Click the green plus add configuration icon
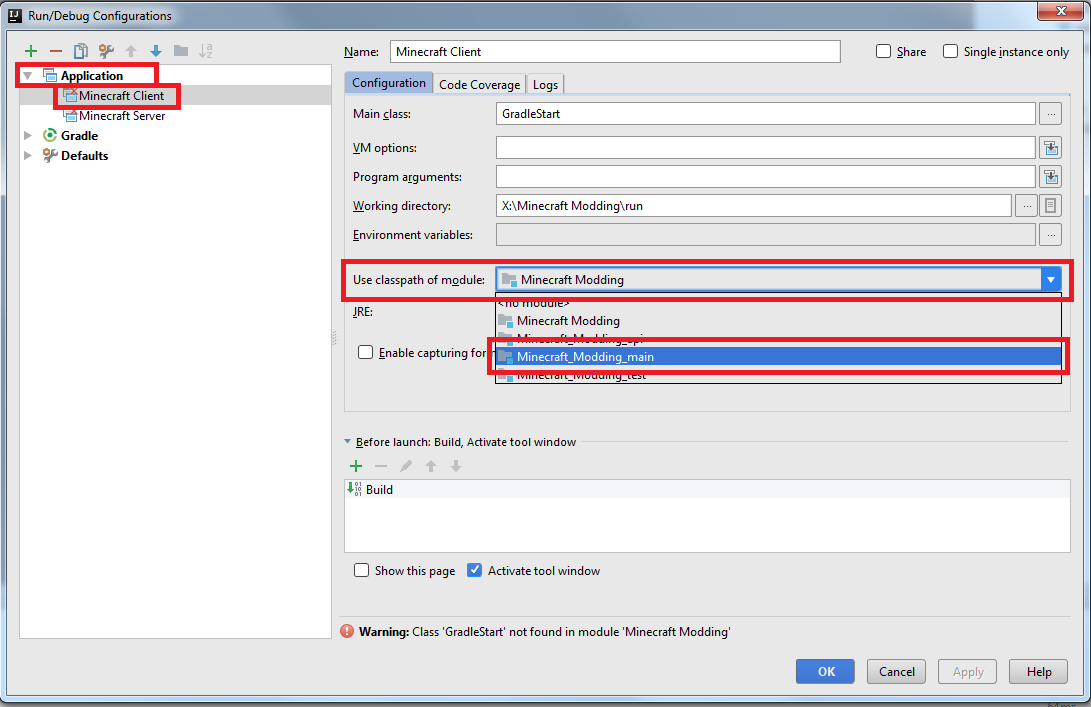This screenshot has width=1091, height=707. 31,51
